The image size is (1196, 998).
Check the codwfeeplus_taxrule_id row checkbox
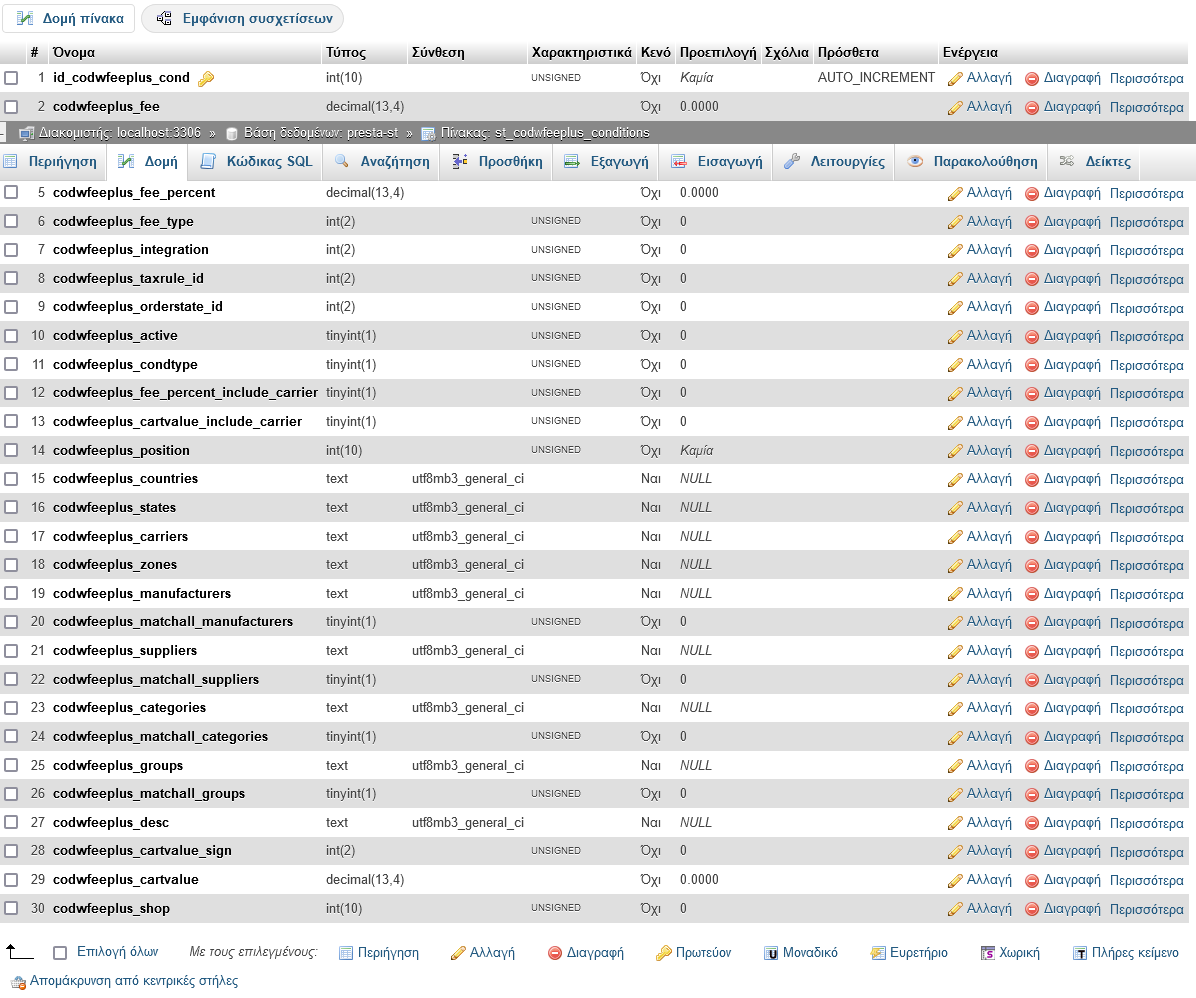click(11, 278)
